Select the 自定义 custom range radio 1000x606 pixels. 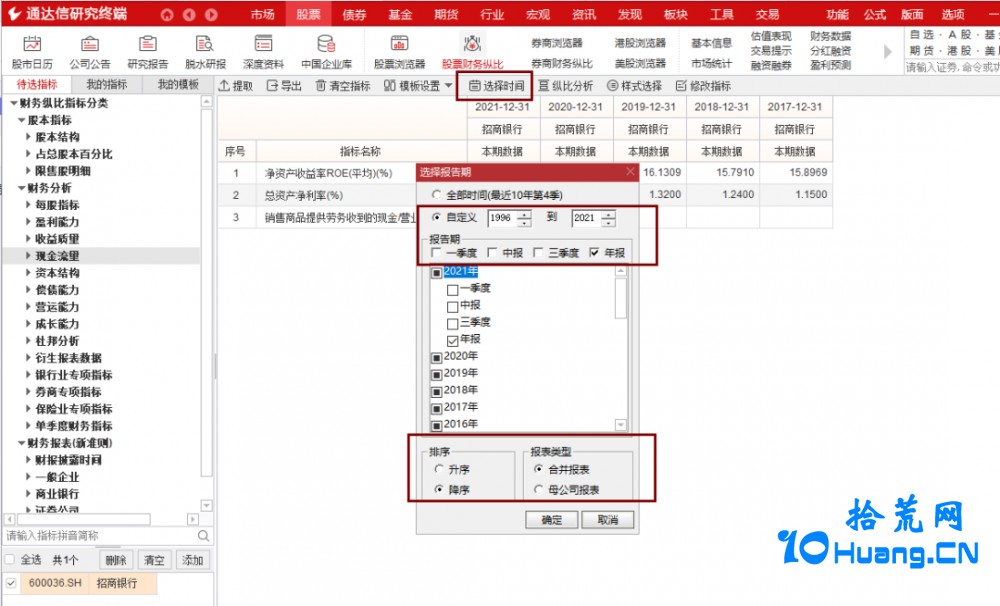coord(436,217)
